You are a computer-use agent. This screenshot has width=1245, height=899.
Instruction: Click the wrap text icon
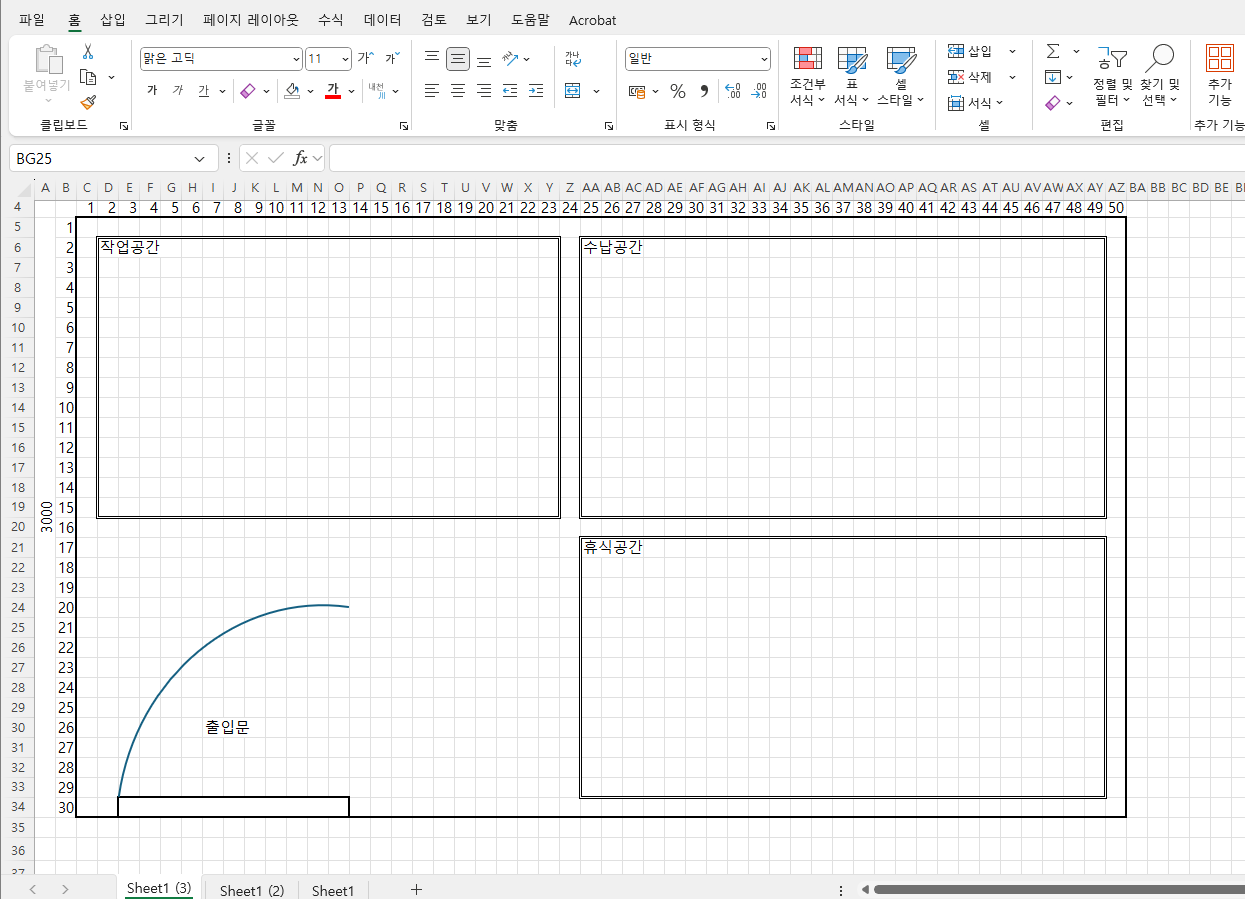coord(573,59)
